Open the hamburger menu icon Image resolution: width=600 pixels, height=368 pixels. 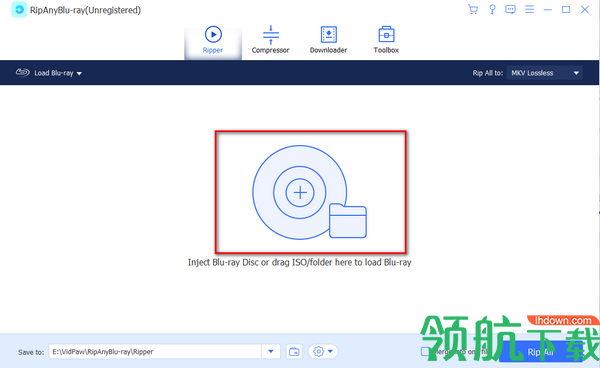tap(529, 9)
